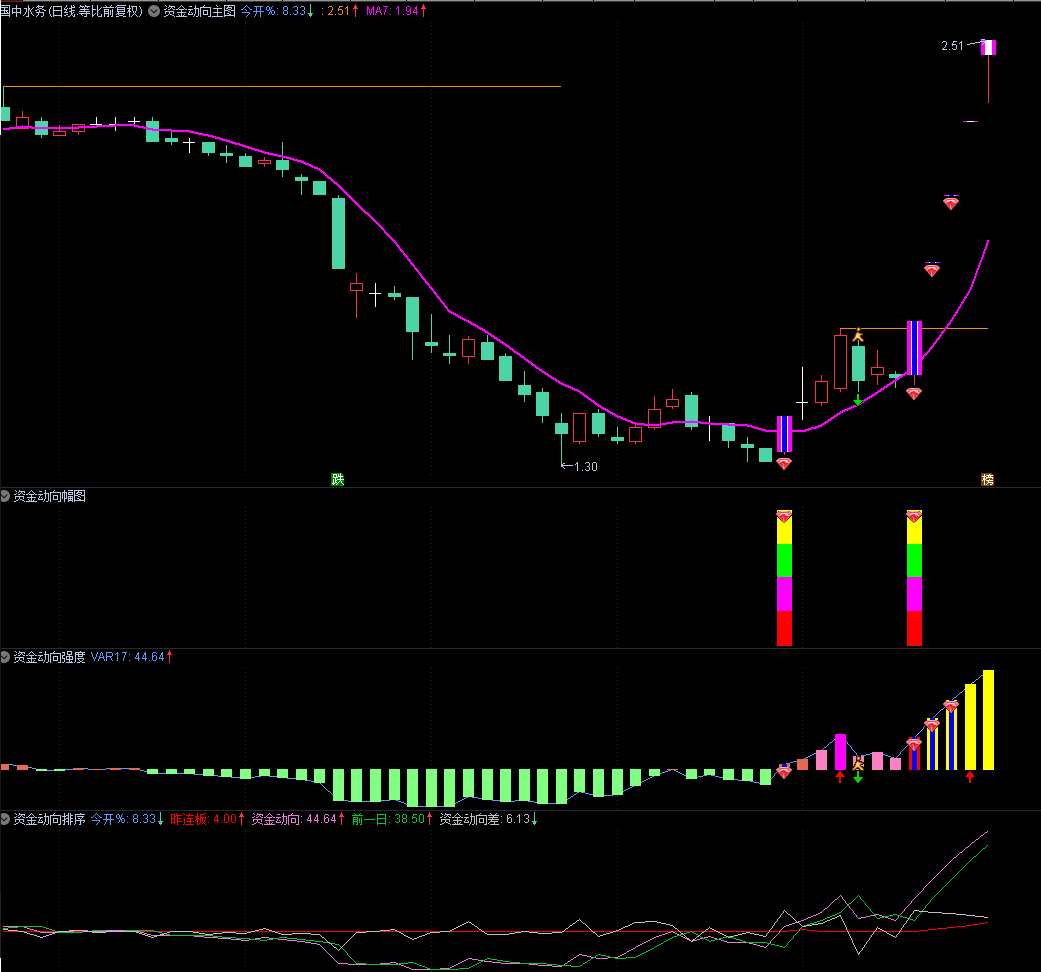1041x972 pixels.
Task: Click the 2.51 high price label
Action: point(952,46)
